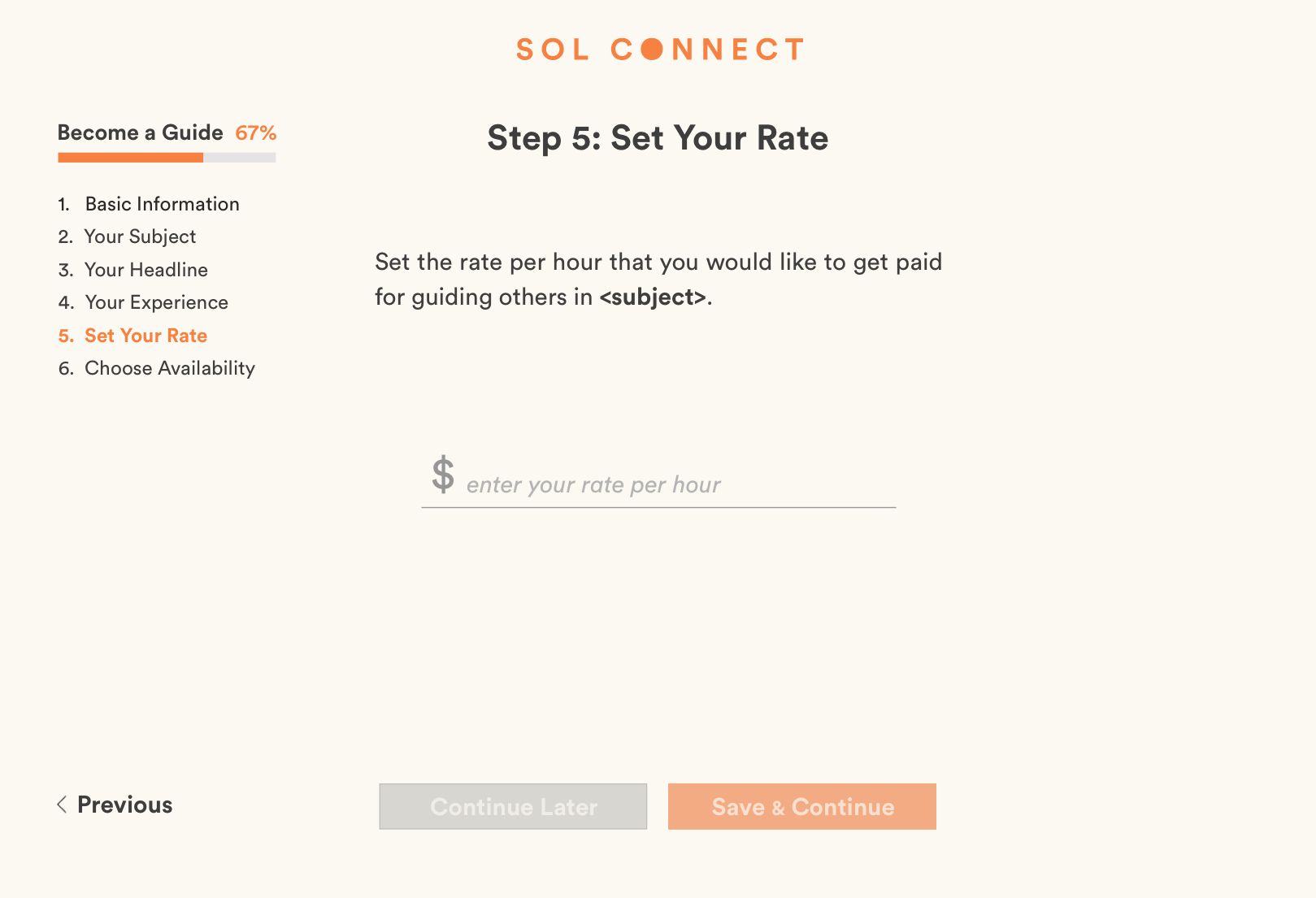Click the left chevron beside Previous
1316x898 pixels.
[62, 805]
